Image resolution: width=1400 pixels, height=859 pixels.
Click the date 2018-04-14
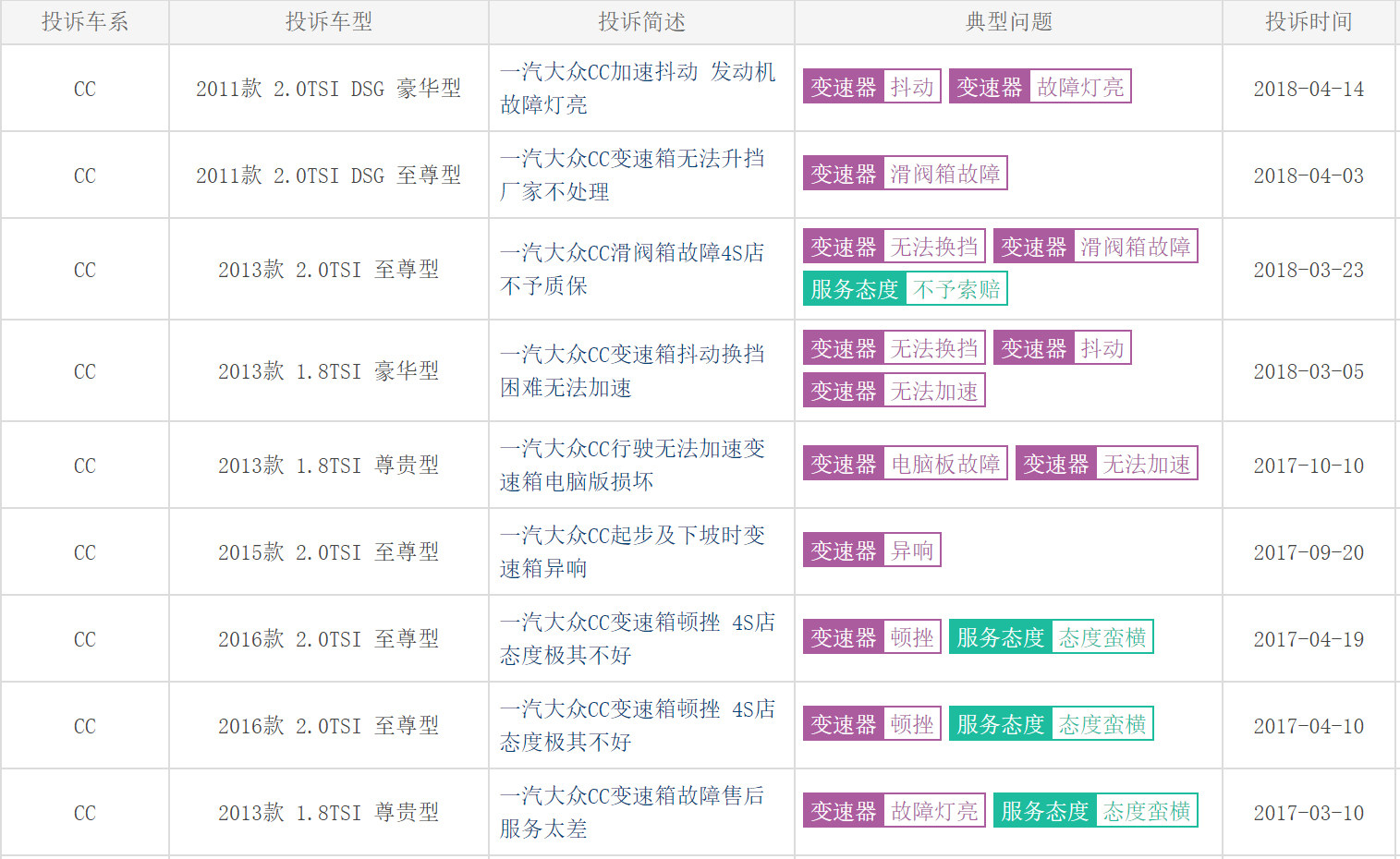pyautogui.click(x=1309, y=90)
